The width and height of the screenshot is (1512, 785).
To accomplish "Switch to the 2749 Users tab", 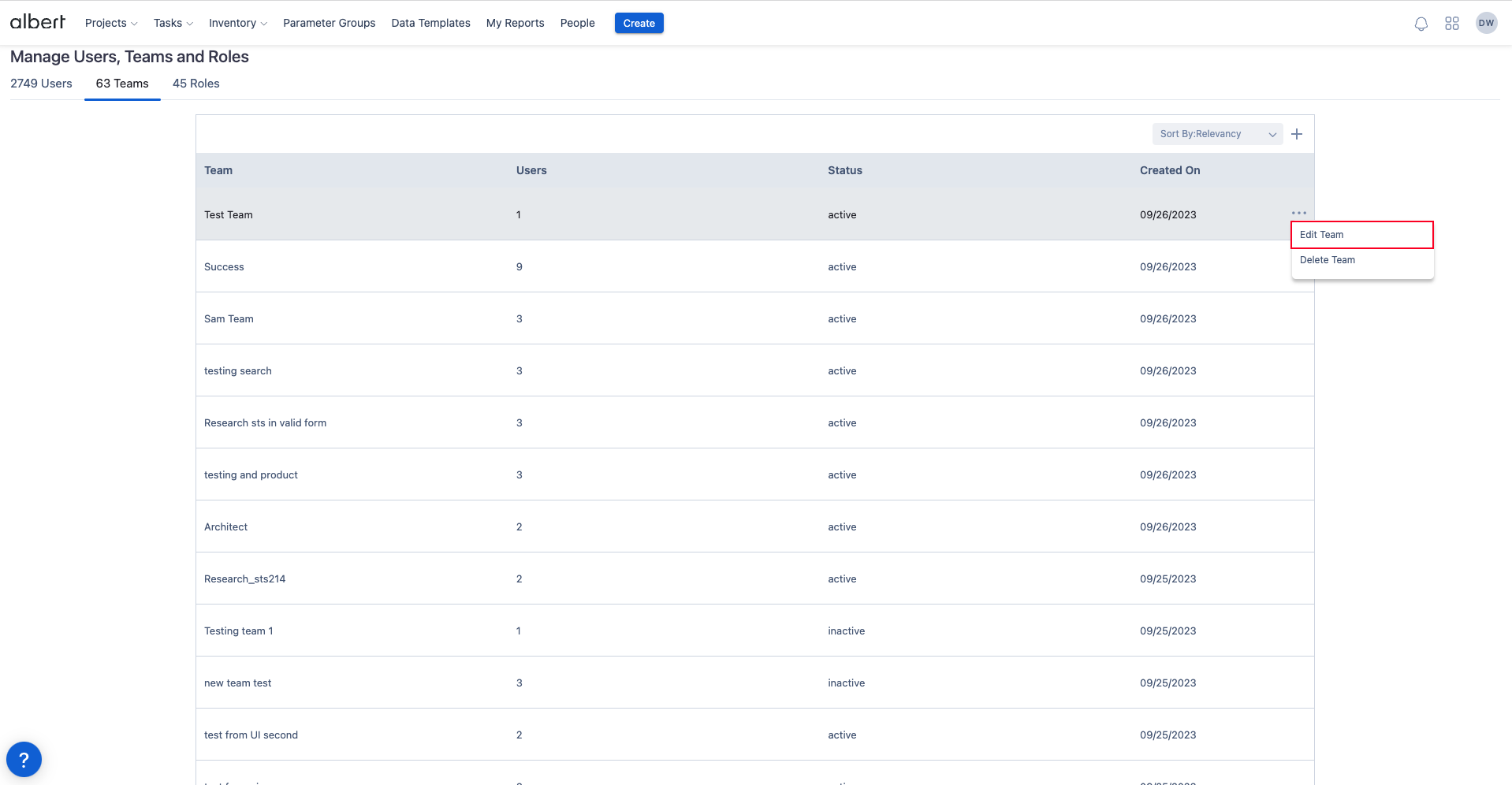I will 41,84.
